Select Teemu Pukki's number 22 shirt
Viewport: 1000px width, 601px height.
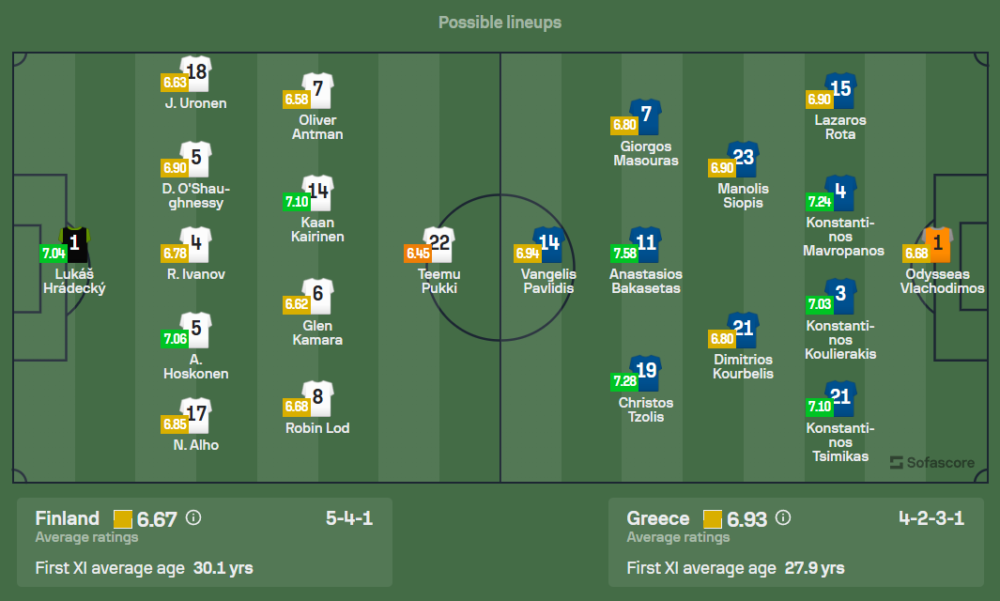pos(440,243)
